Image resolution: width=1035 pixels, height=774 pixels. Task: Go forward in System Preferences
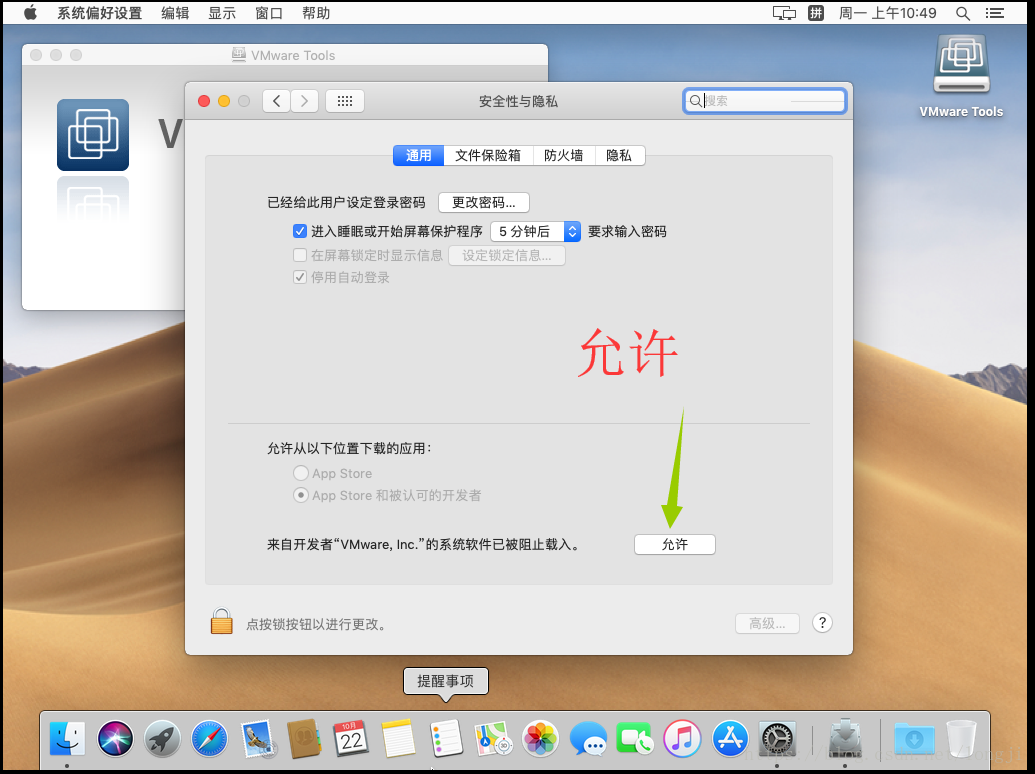tap(304, 101)
